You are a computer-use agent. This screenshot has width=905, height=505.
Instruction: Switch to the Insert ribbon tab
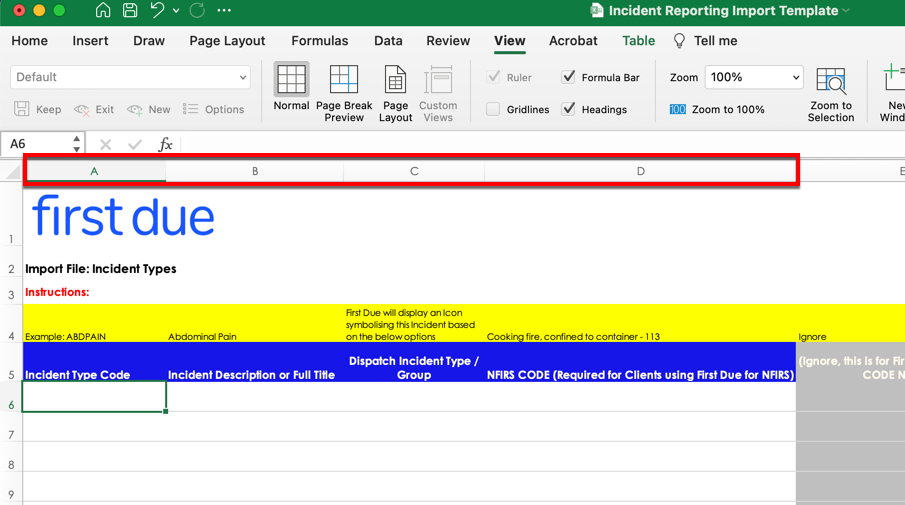point(90,41)
